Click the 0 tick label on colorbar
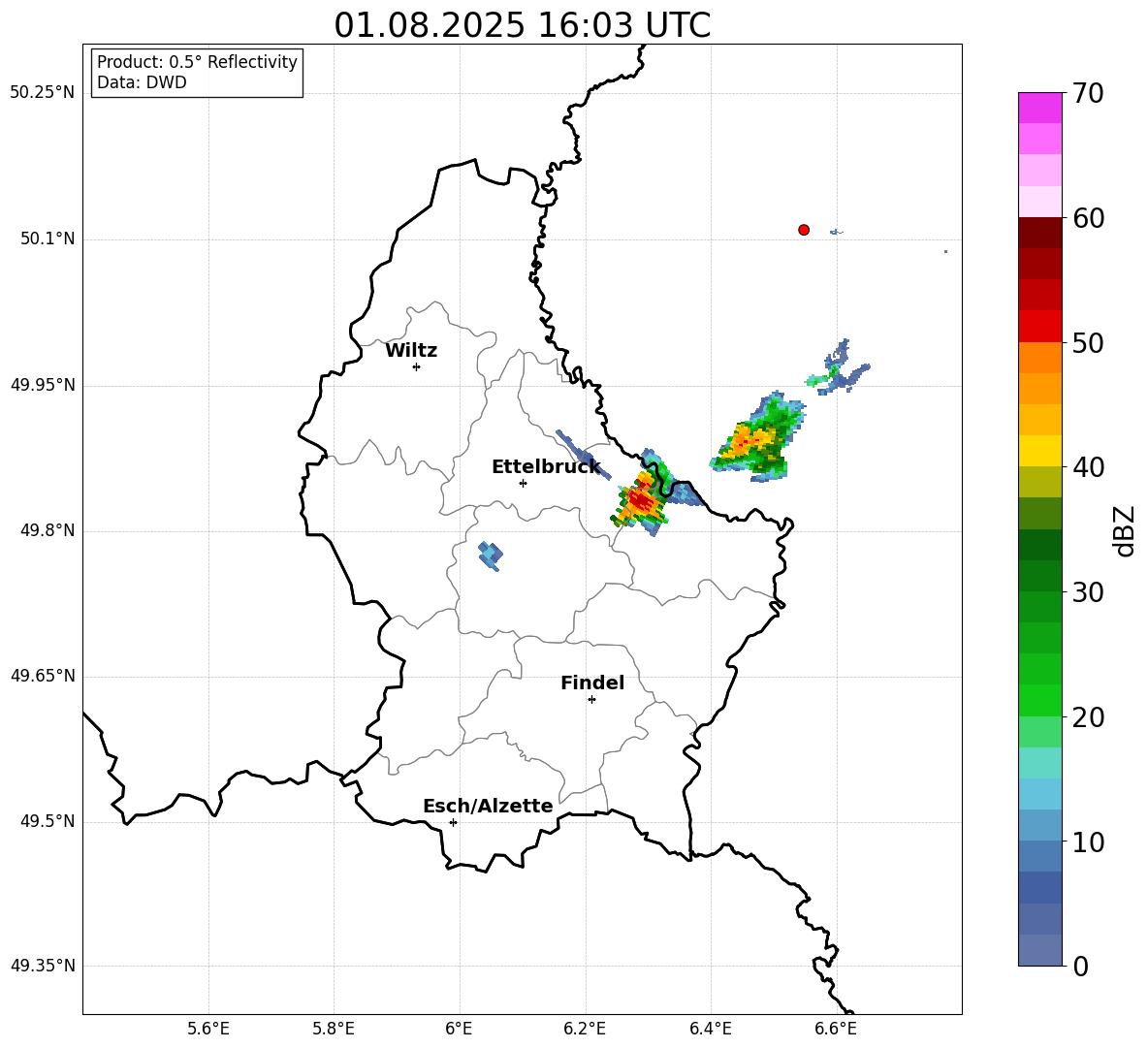 pos(1080,967)
